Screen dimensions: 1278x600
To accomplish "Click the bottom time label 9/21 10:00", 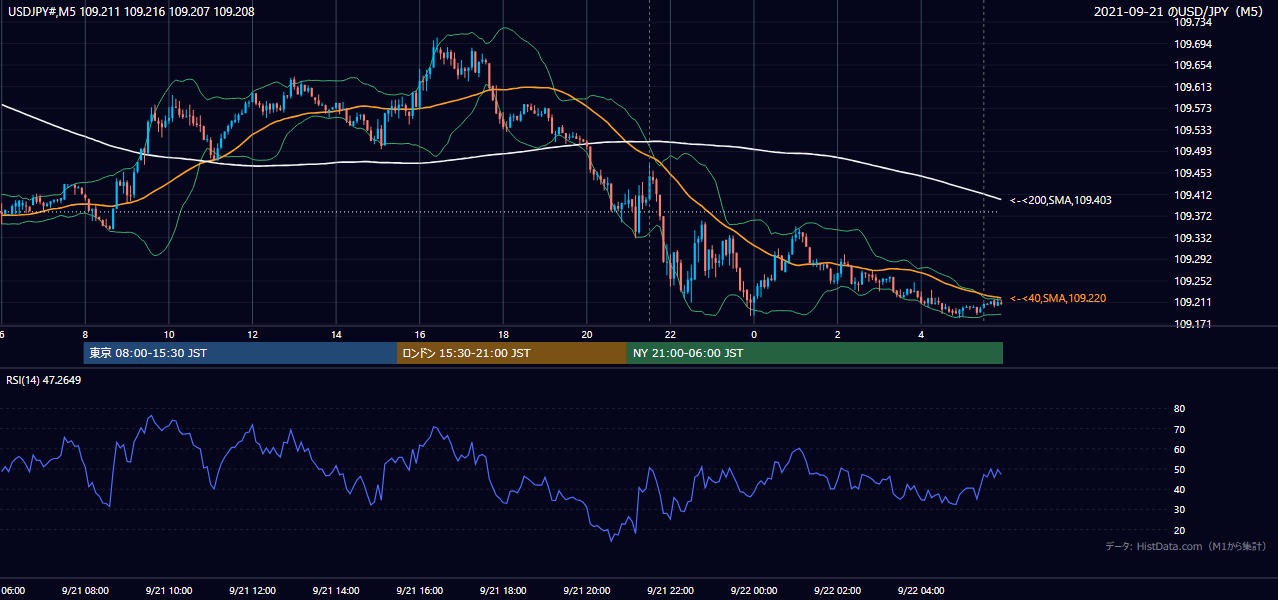I will (168, 591).
